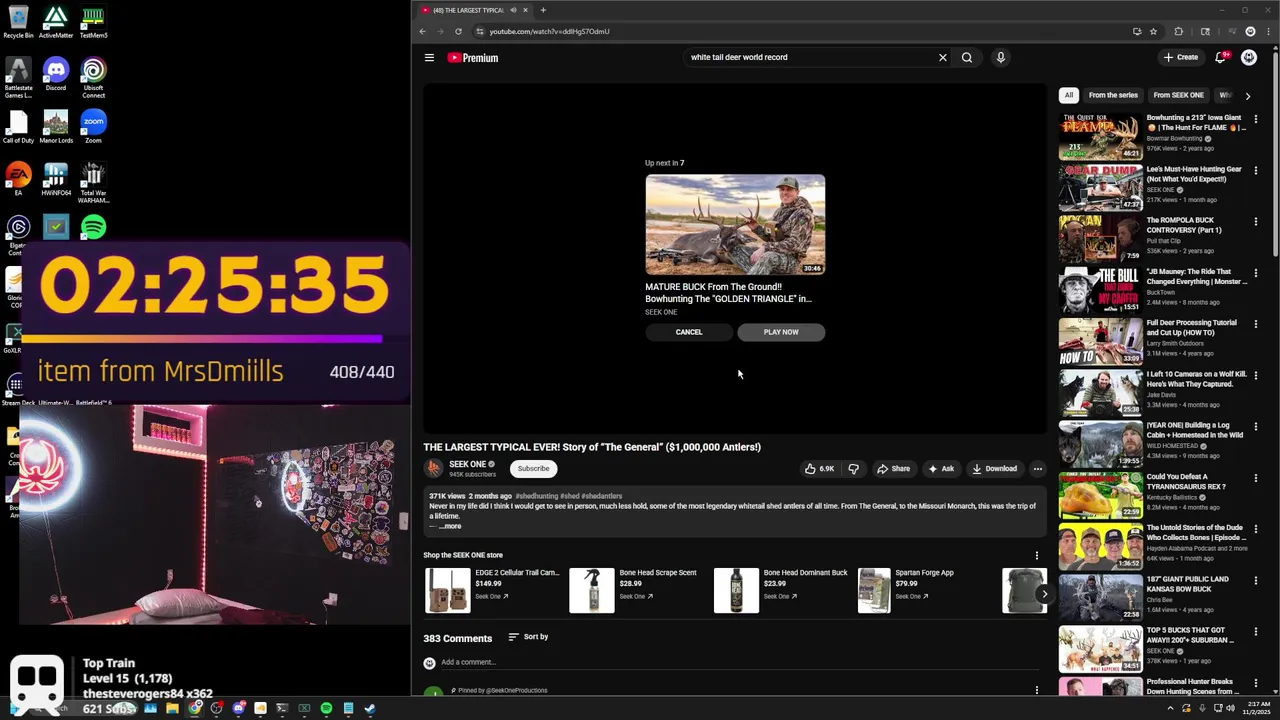
Task: Open 187" GIANT PUBLIC LAND KANSAS BOW BUCK
Action: click(1100, 598)
